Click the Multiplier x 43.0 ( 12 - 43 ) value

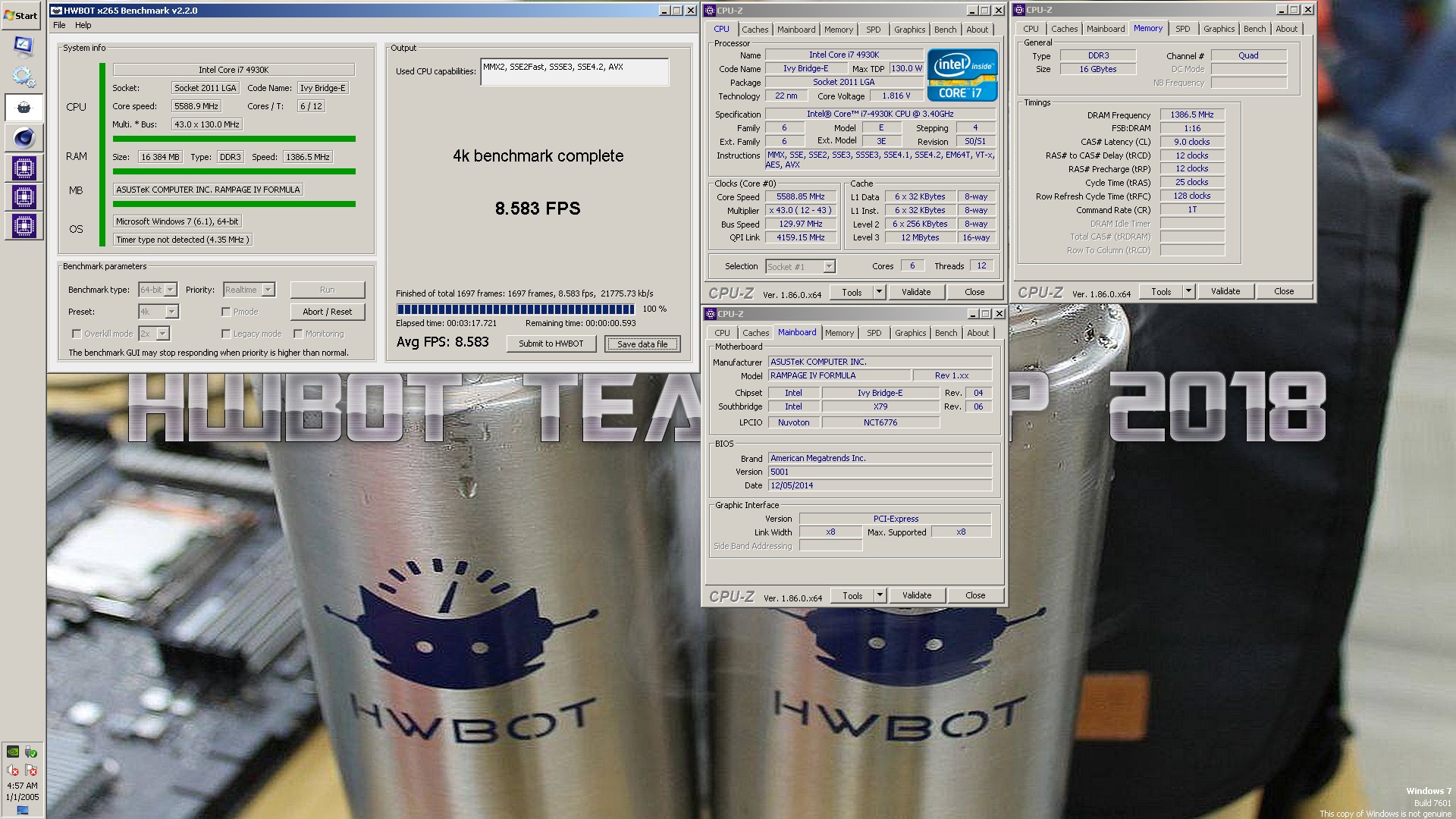pyautogui.click(x=800, y=211)
